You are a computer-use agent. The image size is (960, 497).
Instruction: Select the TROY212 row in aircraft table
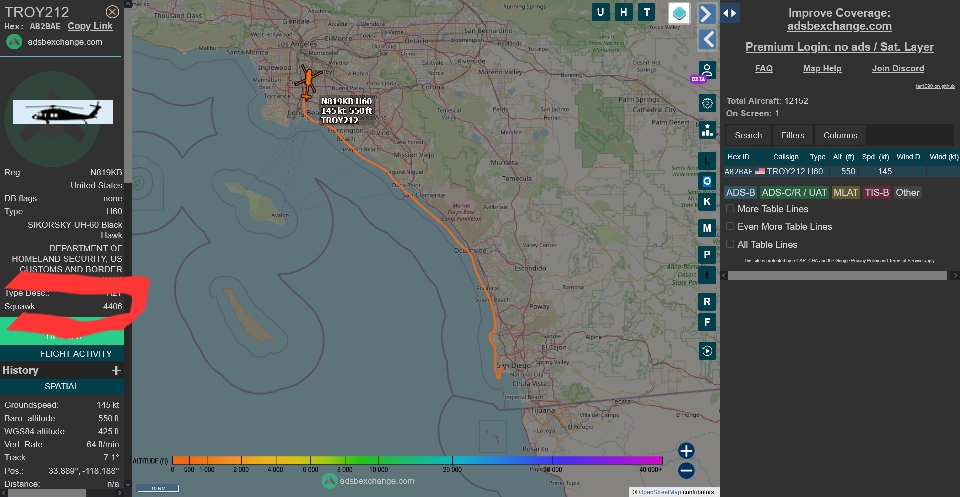[841, 171]
